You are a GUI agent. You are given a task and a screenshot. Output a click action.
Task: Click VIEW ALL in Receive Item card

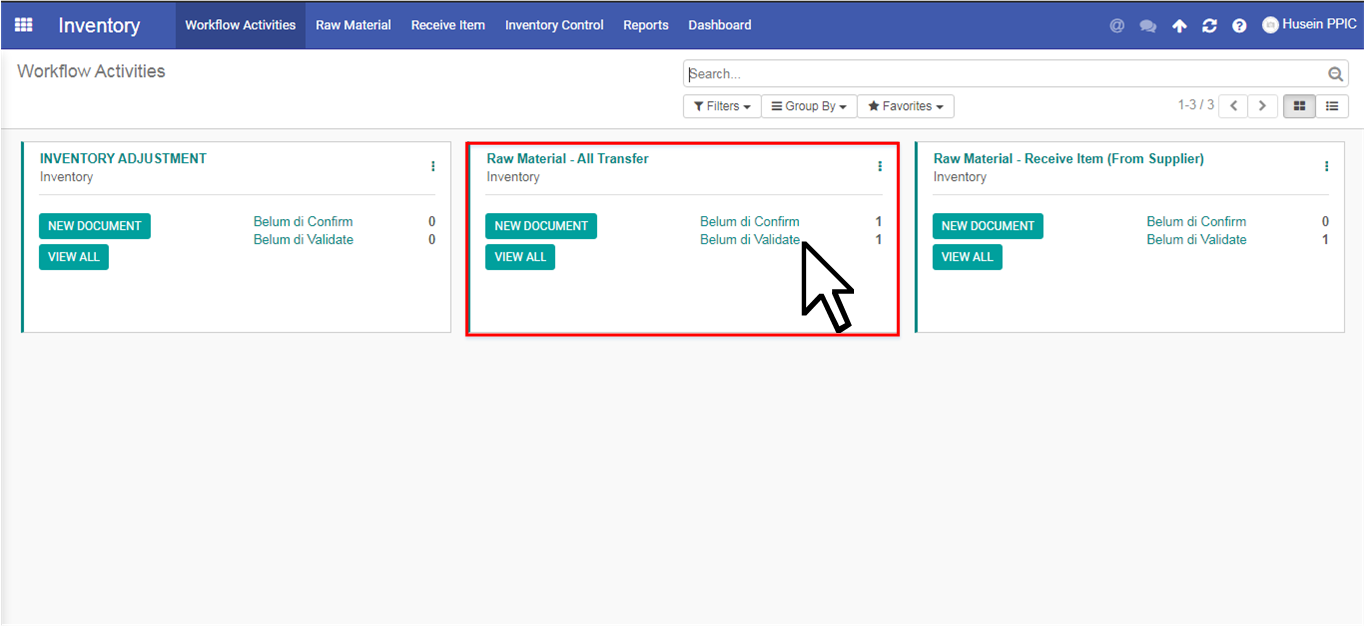(x=968, y=257)
